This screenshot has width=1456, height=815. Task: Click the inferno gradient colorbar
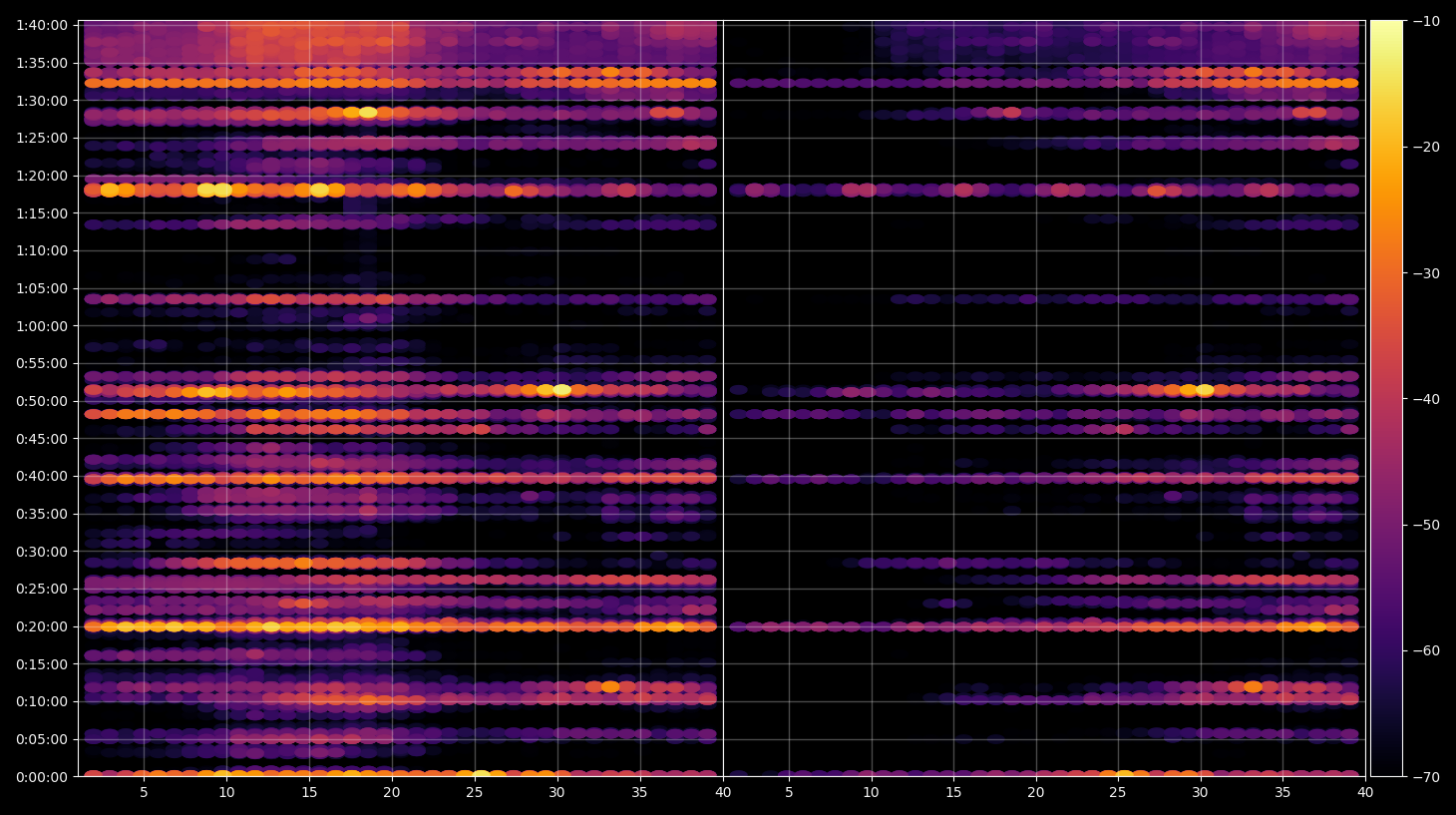pyautogui.click(x=1386, y=398)
